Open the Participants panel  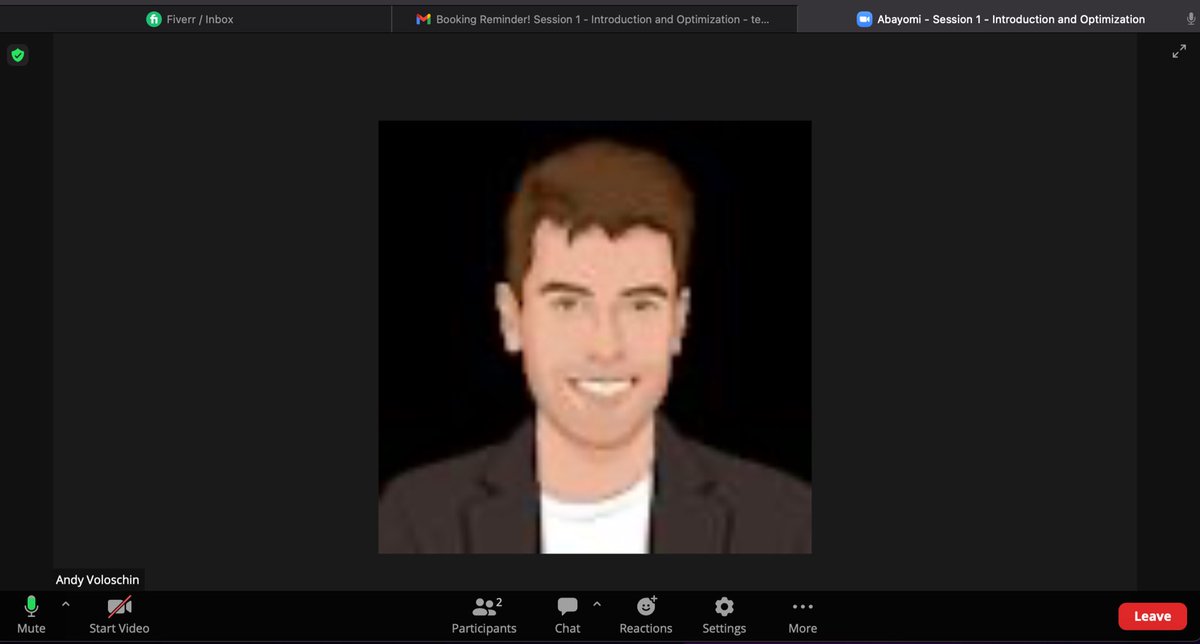484,614
